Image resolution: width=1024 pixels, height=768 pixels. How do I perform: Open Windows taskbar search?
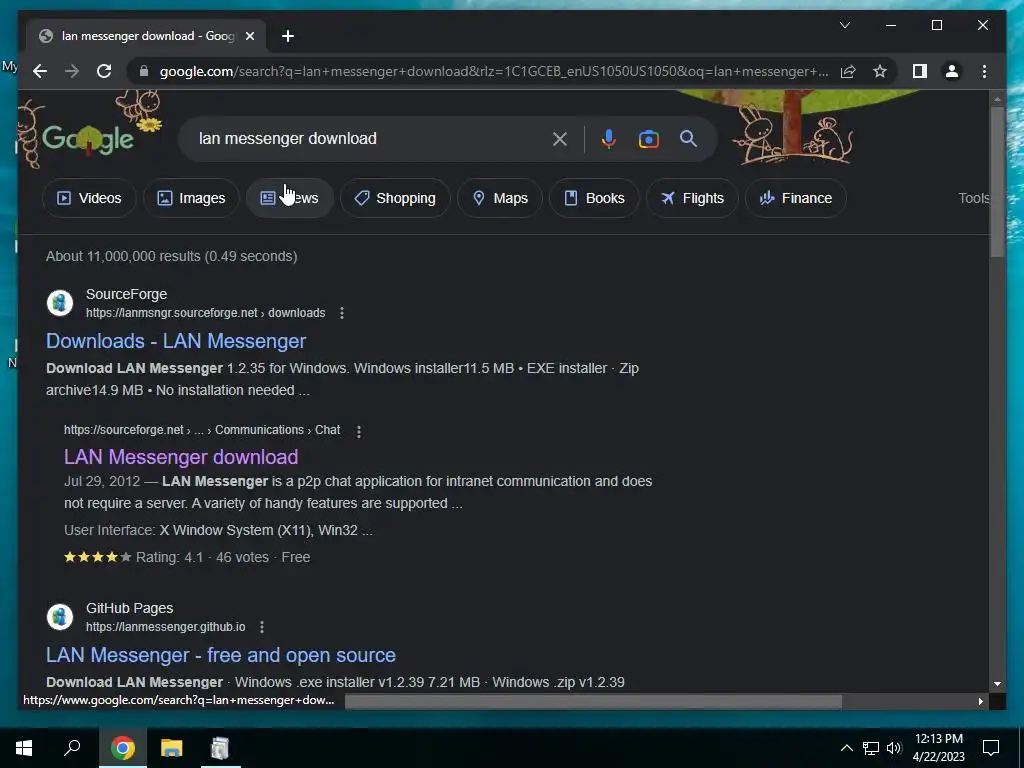(x=72, y=748)
